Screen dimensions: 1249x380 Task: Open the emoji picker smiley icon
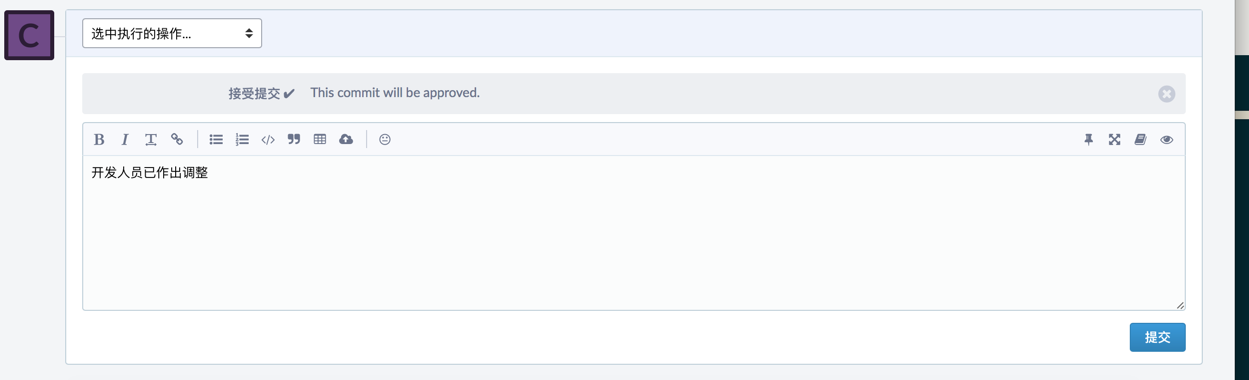(385, 140)
